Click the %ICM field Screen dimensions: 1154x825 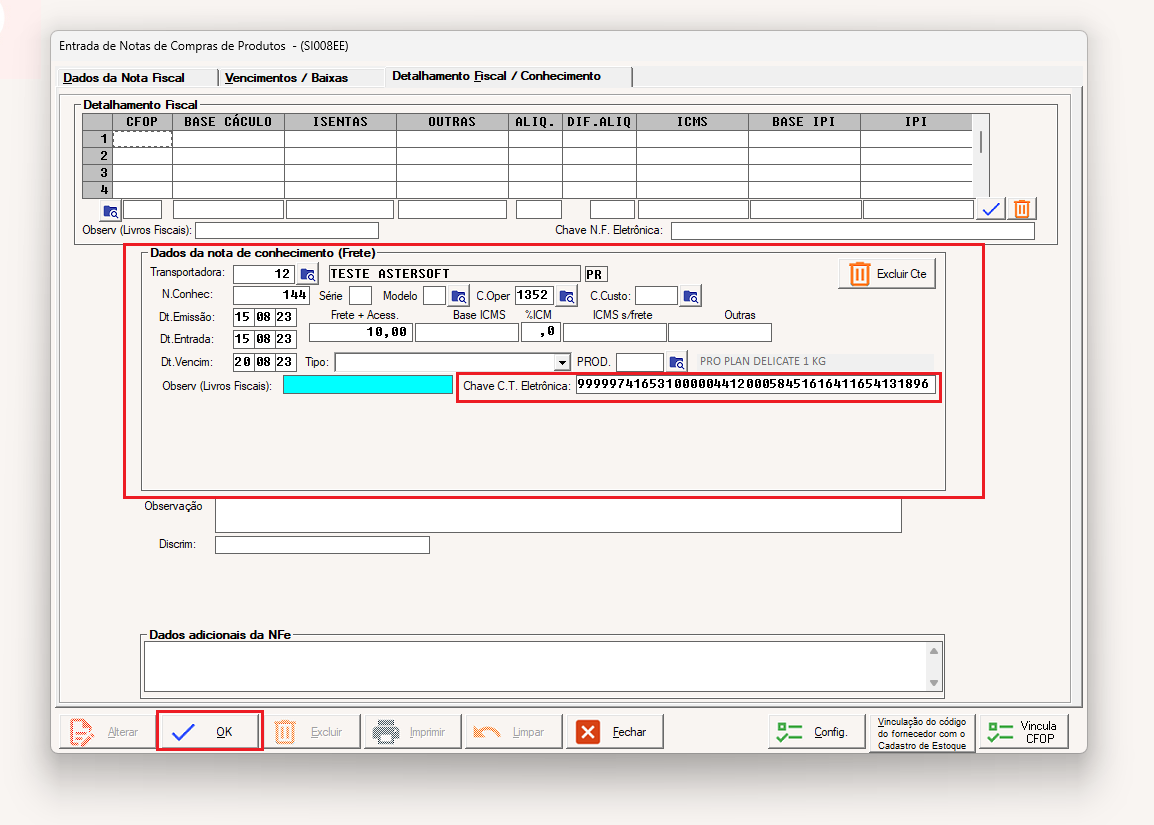point(540,333)
